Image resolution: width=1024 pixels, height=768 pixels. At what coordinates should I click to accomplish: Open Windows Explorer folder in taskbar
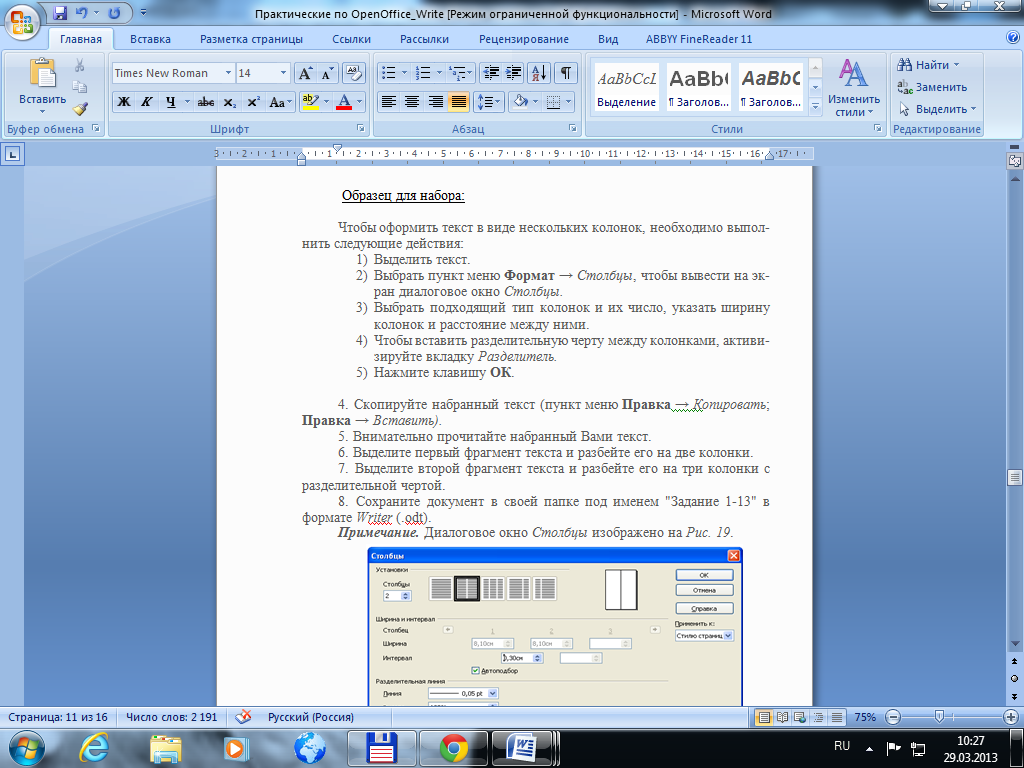pos(166,748)
